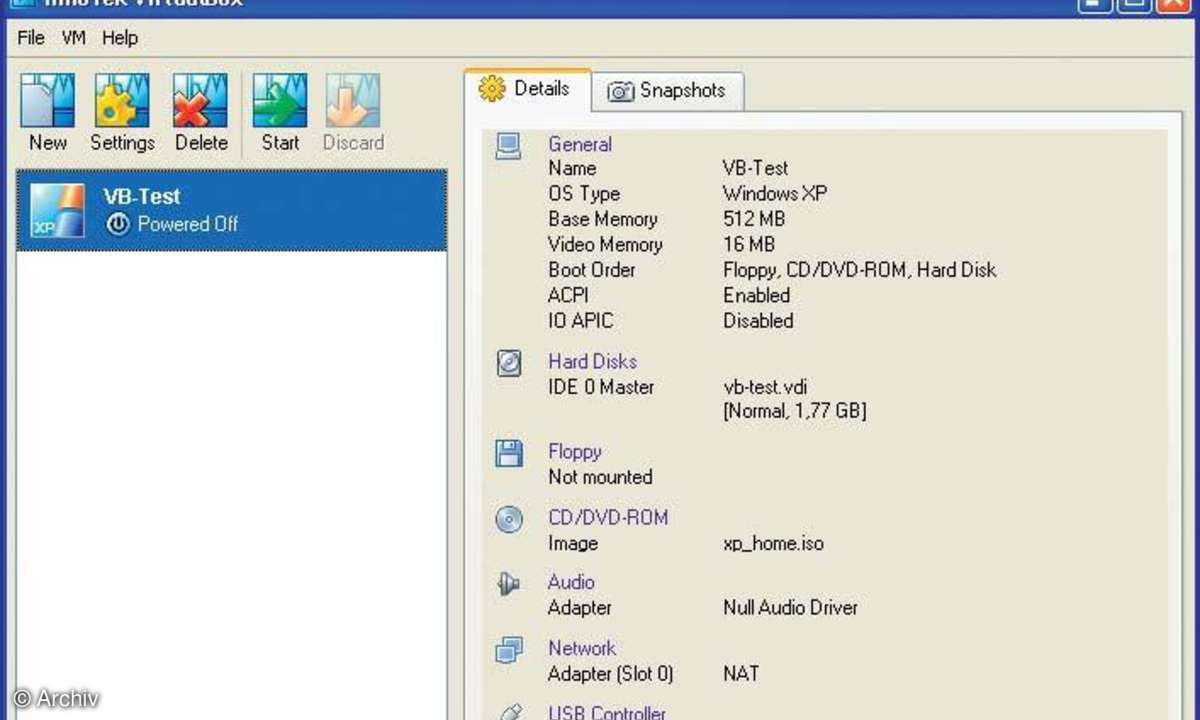Click the [Normal, 1,77 GB] disk info
The image size is (1200, 720).
pos(795,411)
